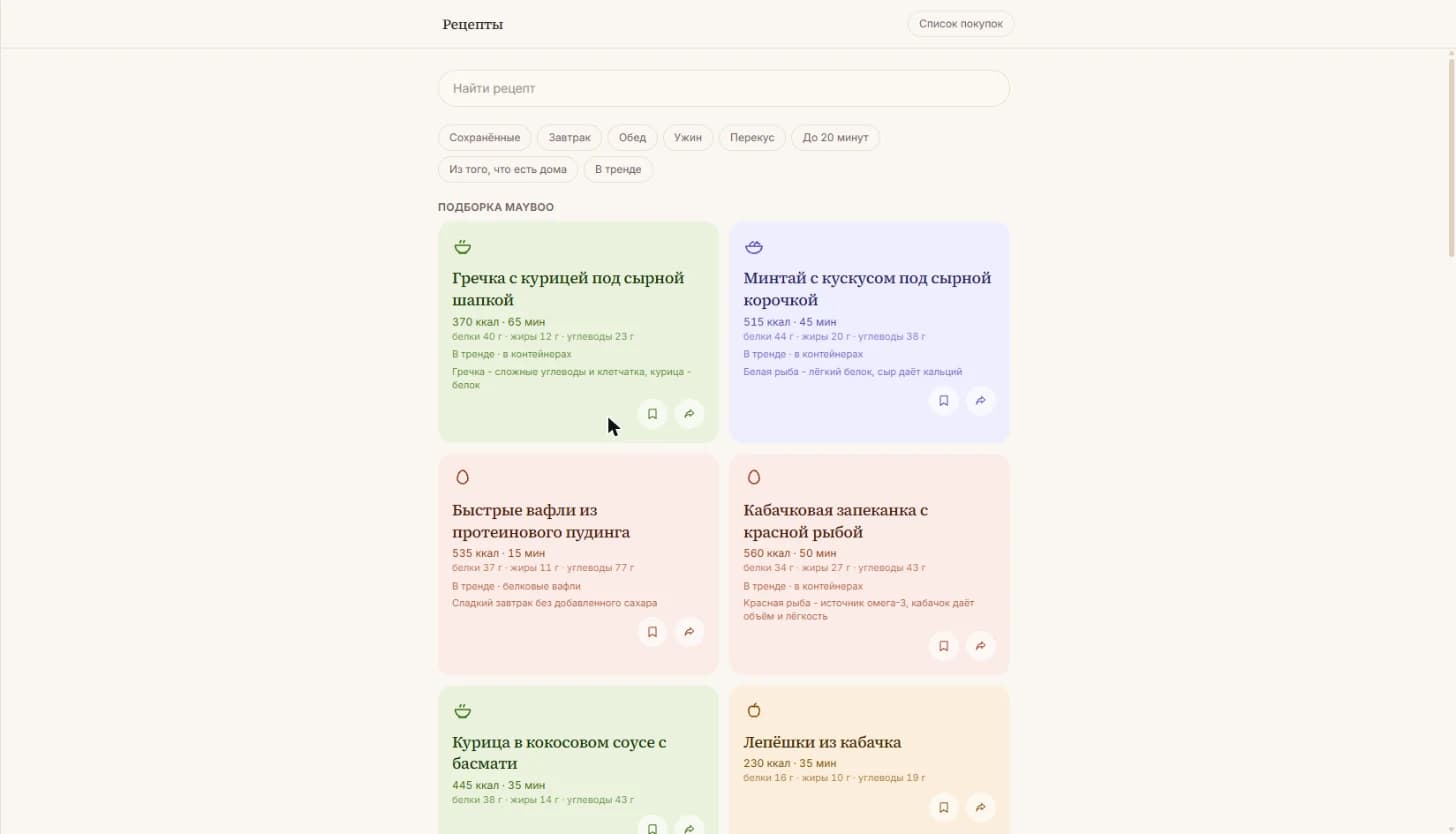
Task: Click the egg icon on Быстрые вафли card
Action: click(x=462, y=478)
